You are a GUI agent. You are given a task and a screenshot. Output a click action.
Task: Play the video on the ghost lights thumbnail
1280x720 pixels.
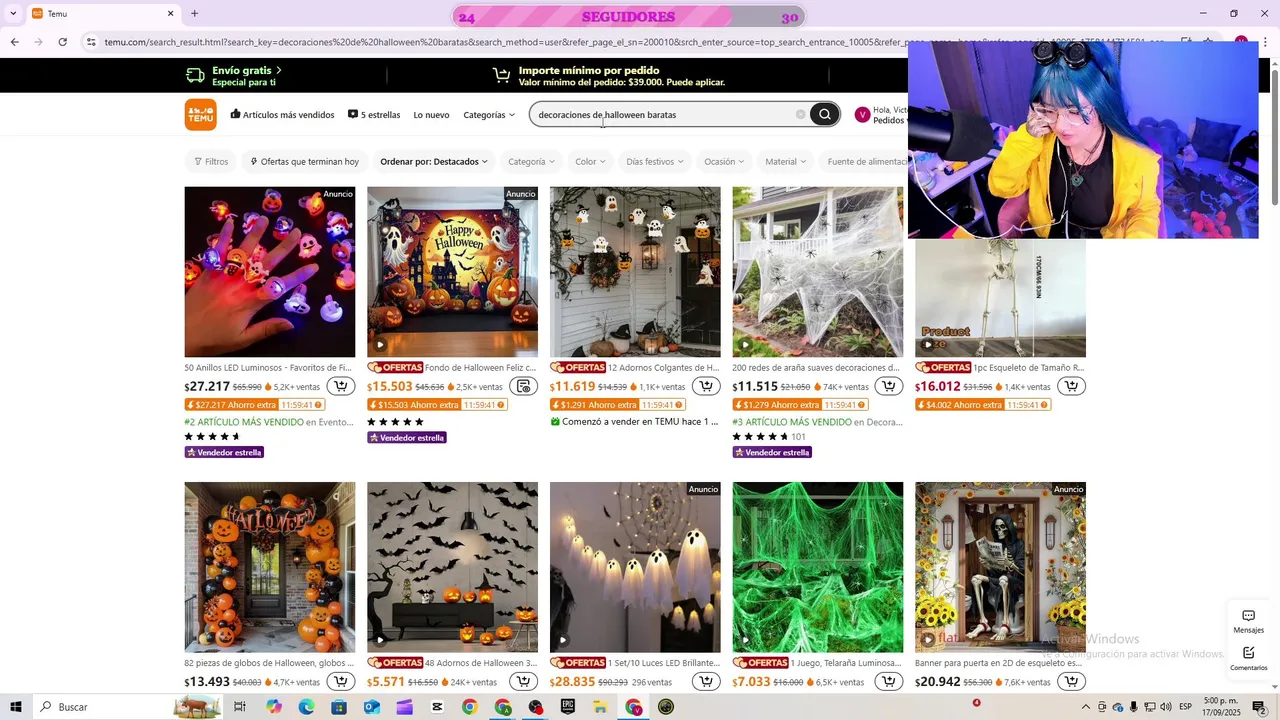tap(562, 640)
